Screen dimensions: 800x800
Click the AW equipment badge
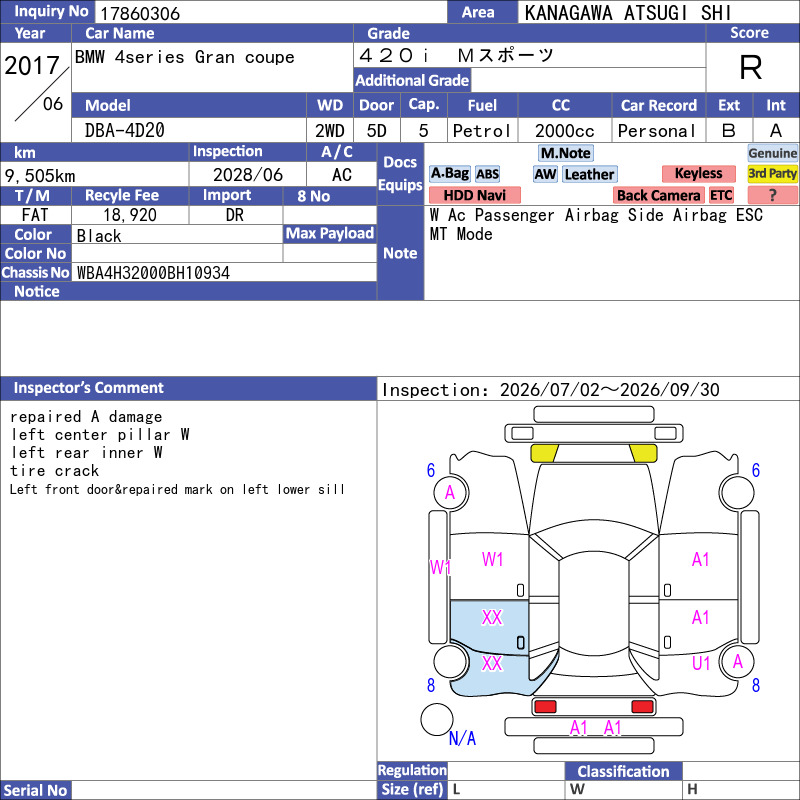point(545,174)
